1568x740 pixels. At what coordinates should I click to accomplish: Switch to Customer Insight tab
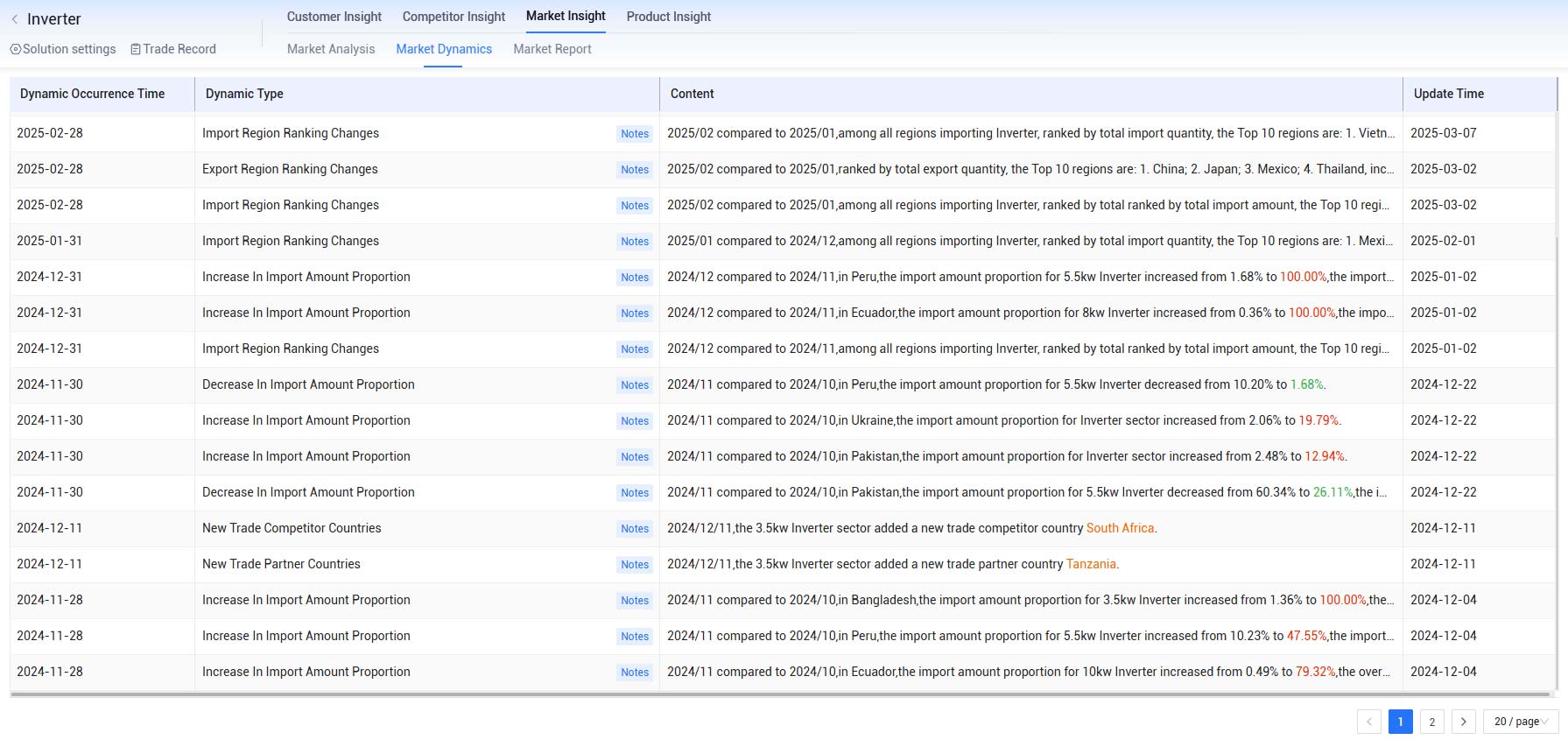pyautogui.click(x=334, y=17)
